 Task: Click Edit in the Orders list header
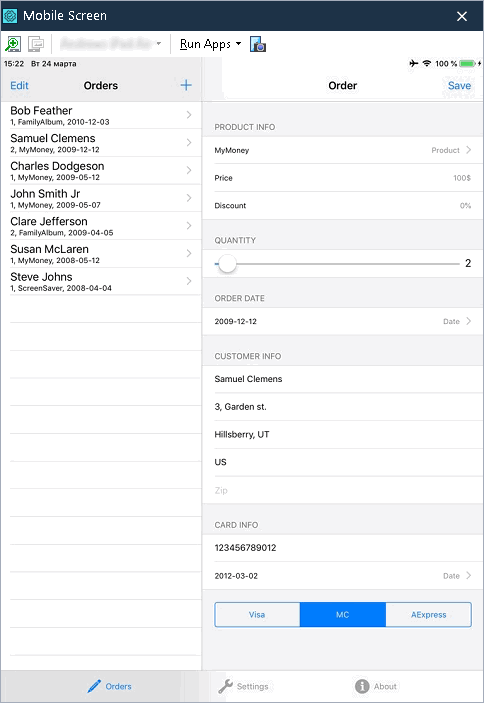click(19, 86)
